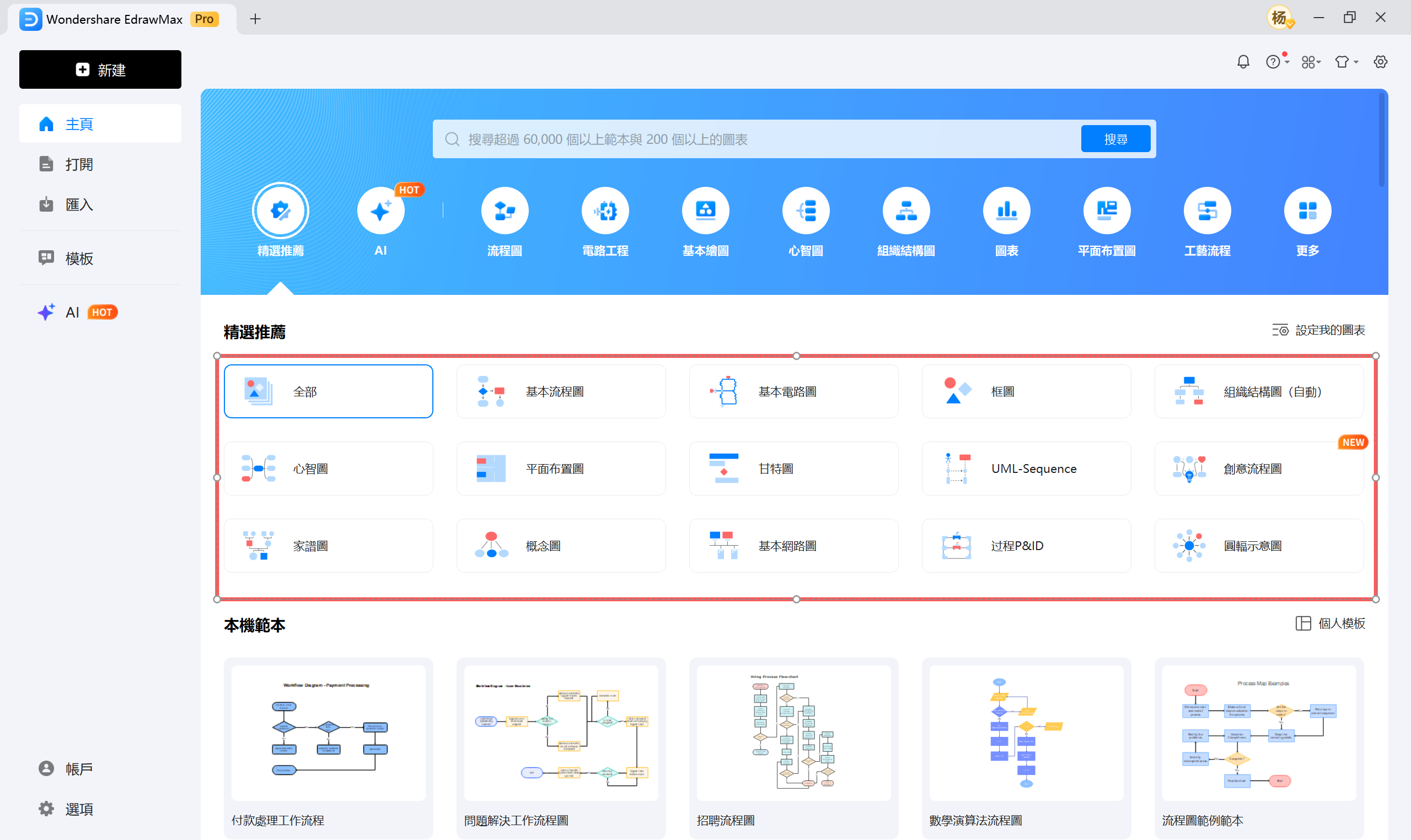Select the 組織結構圖 category icon
Screen dimensions: 1411x840
(x=906, y=211)
